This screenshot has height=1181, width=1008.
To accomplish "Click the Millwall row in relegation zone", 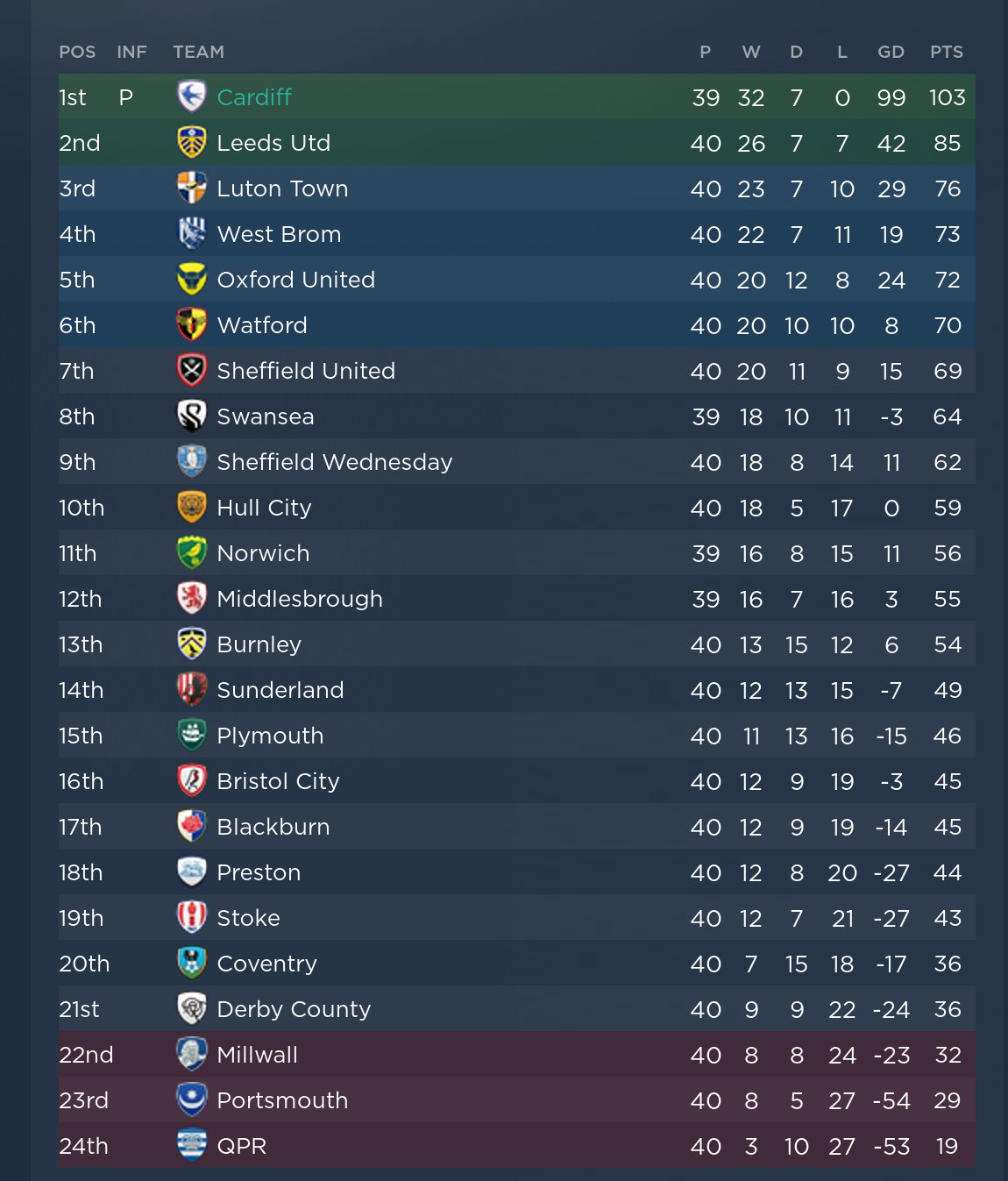I will click(x=517, y=1054).
